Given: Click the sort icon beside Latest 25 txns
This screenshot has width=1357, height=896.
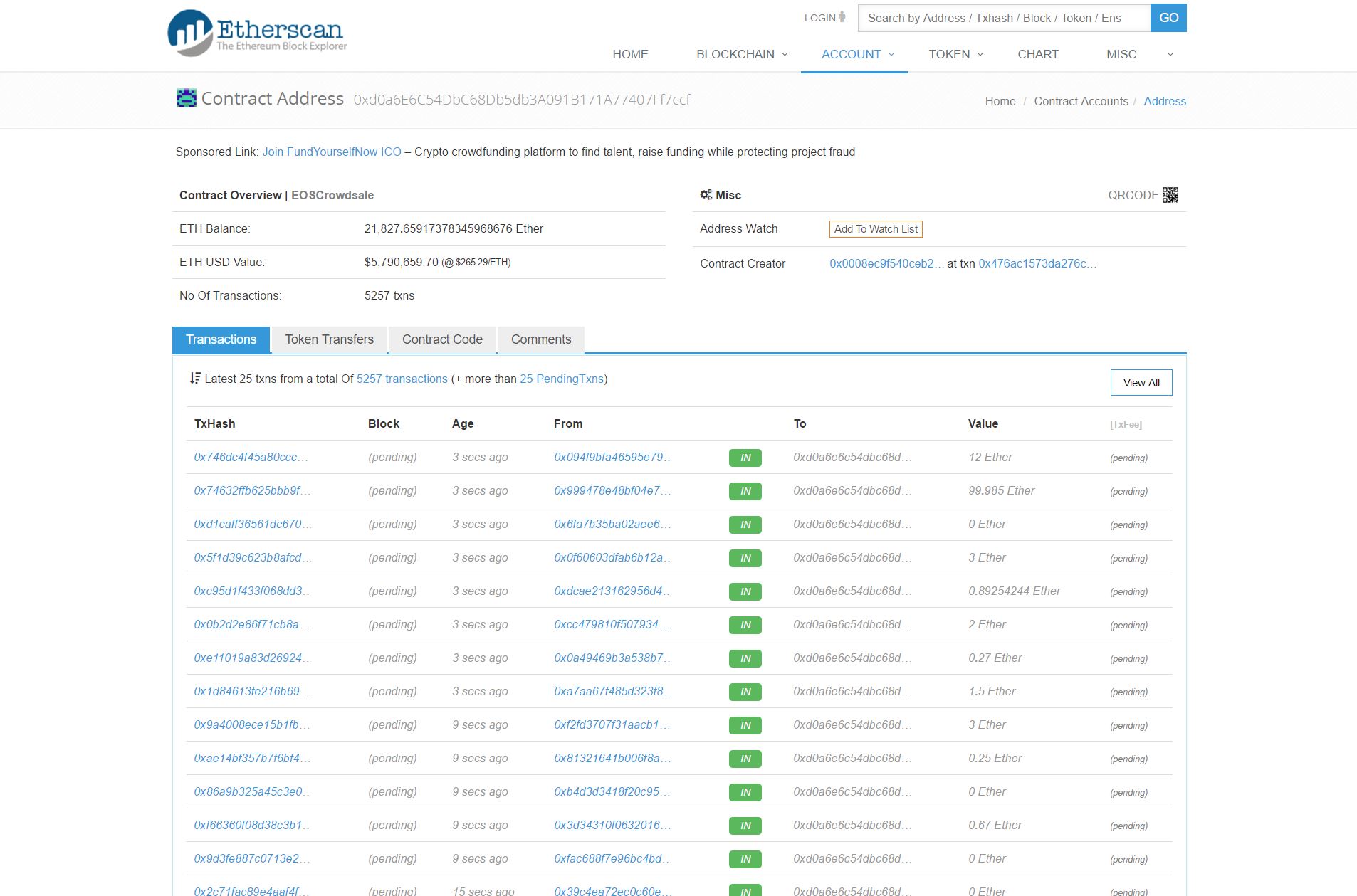Looking at the screenshot, I should tap(195, 379).
